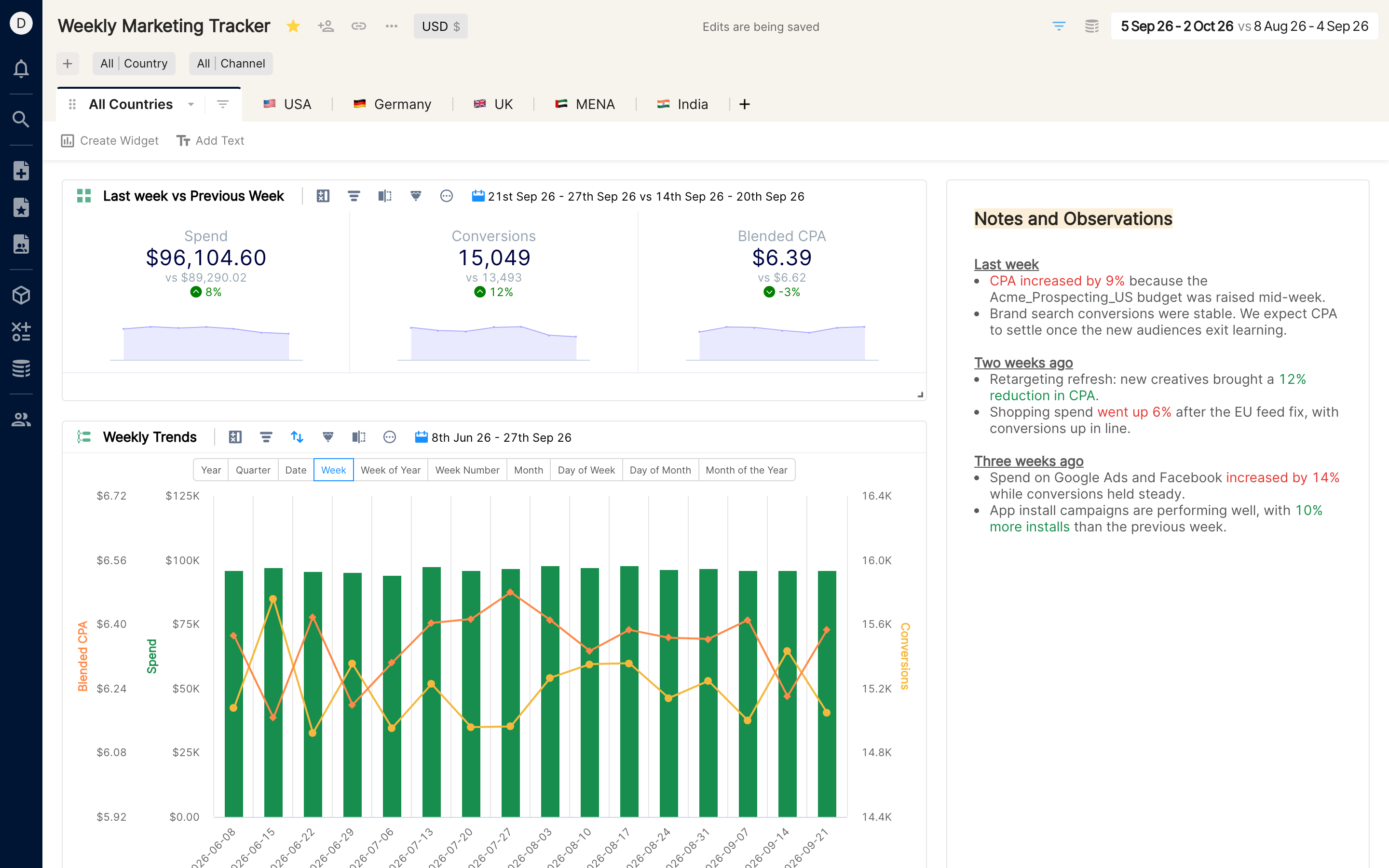Open more options in Last week widget
The image size is (1389, 868).
447,196
